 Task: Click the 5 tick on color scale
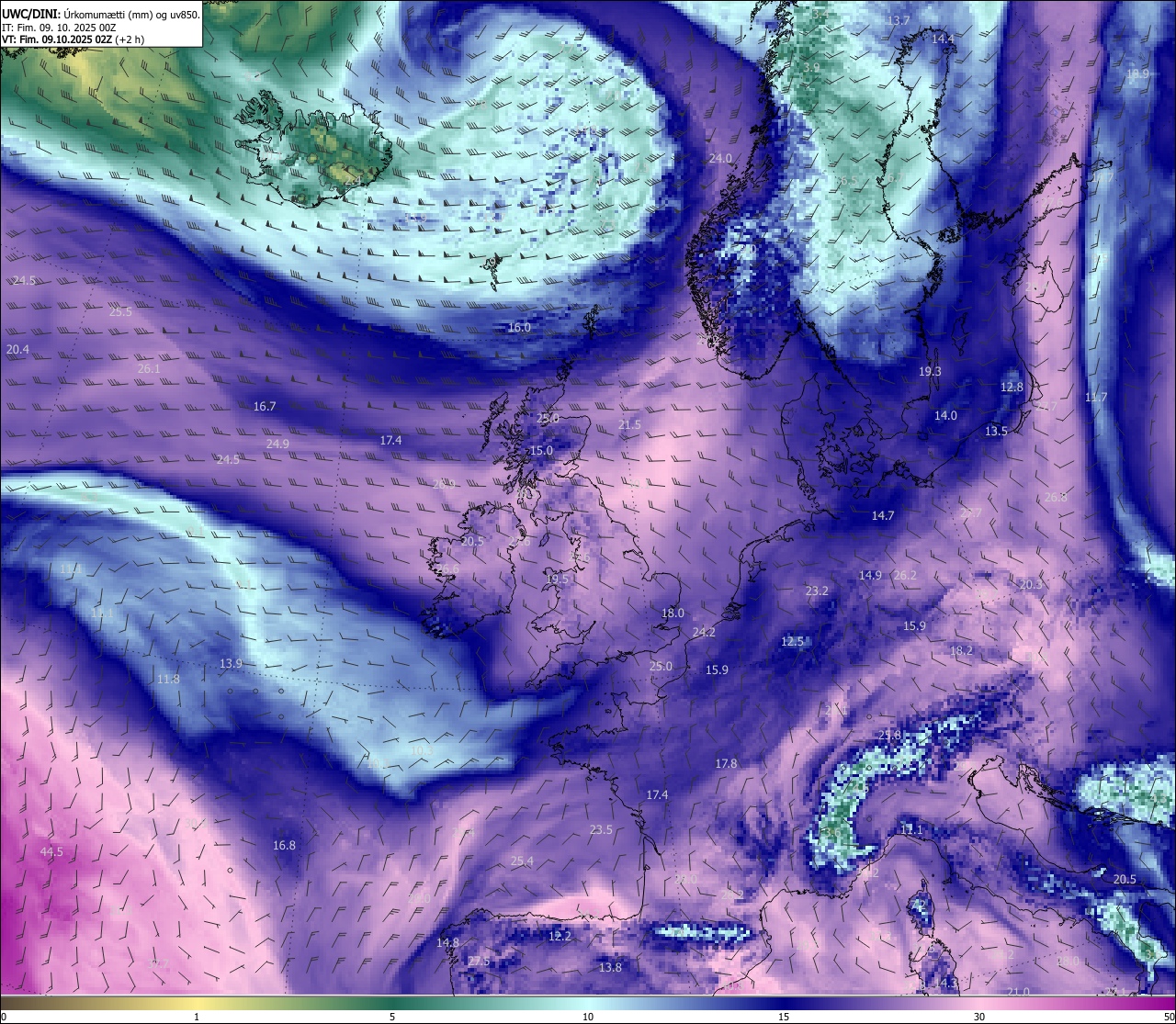392,1017
